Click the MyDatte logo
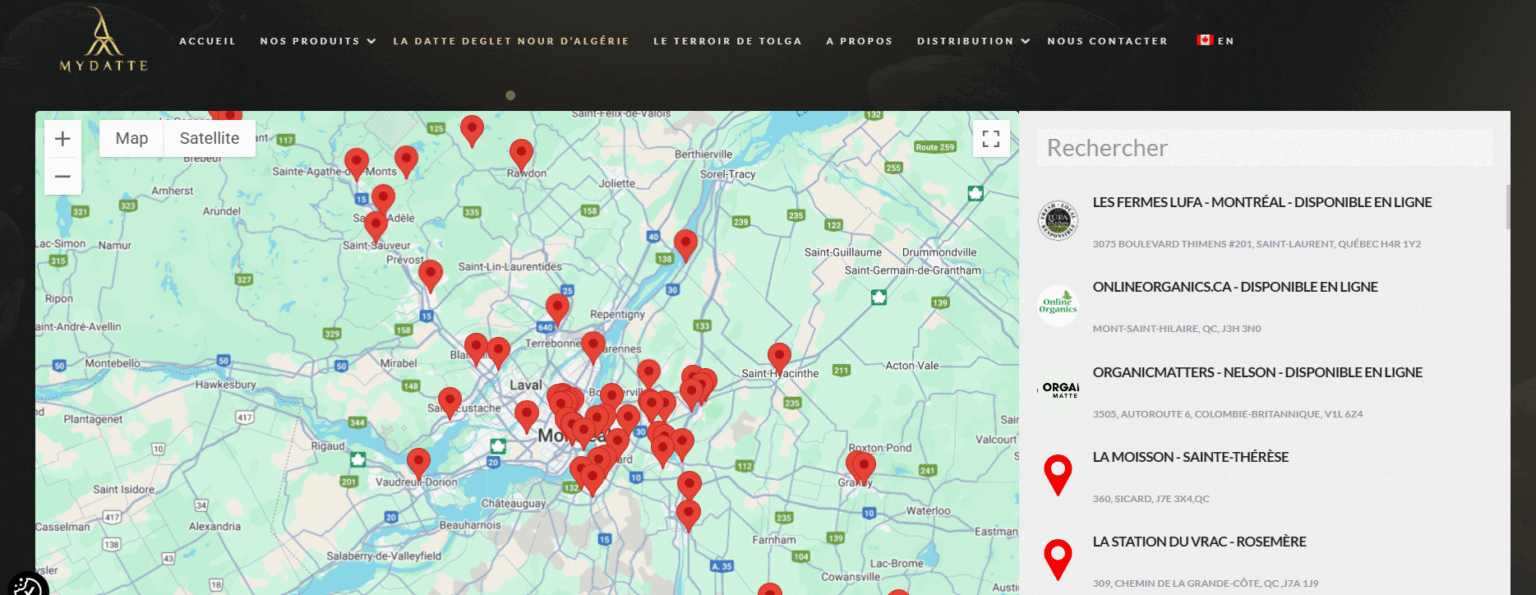Screen dimensions: 1536x595 (103, 40)
